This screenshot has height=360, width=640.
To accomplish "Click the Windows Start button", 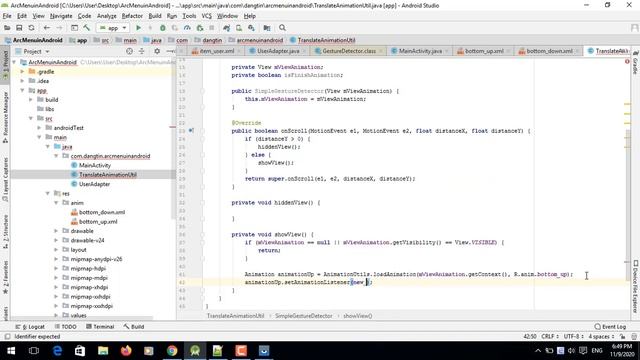I will point(11,351).
